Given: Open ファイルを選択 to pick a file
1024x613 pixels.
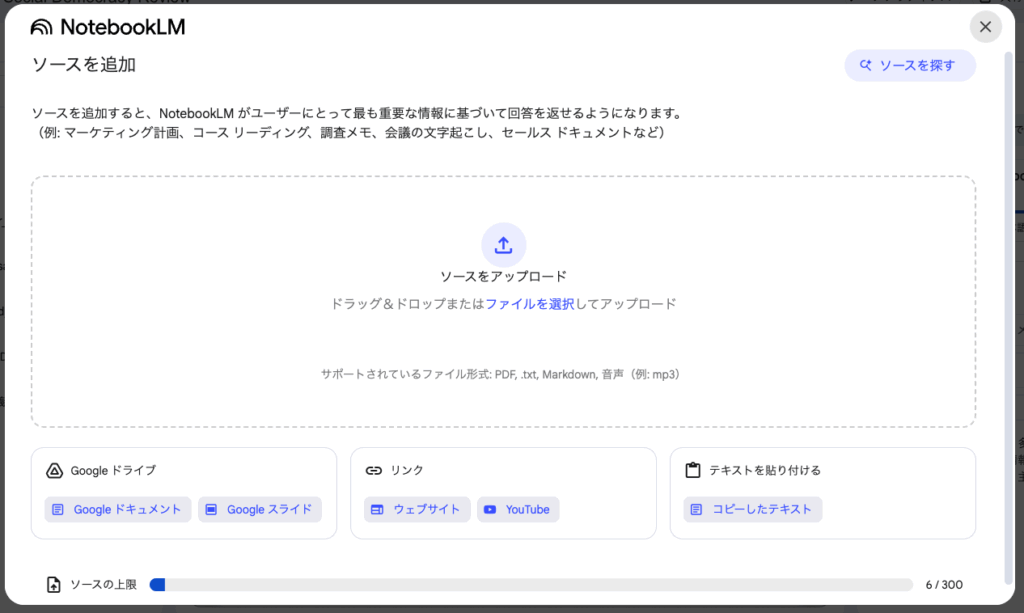Looking at the screenshot, I should (x=530, y=304).
